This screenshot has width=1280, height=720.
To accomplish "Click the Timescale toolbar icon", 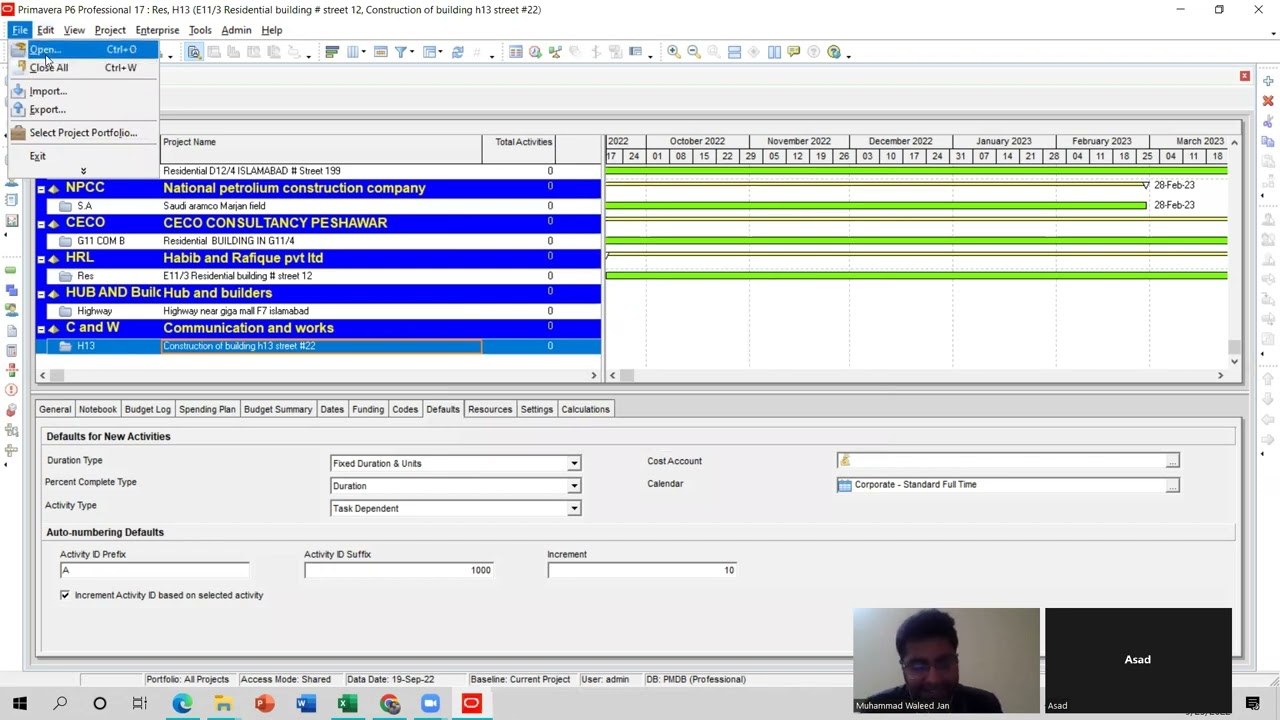I will [x=380, y=52].
